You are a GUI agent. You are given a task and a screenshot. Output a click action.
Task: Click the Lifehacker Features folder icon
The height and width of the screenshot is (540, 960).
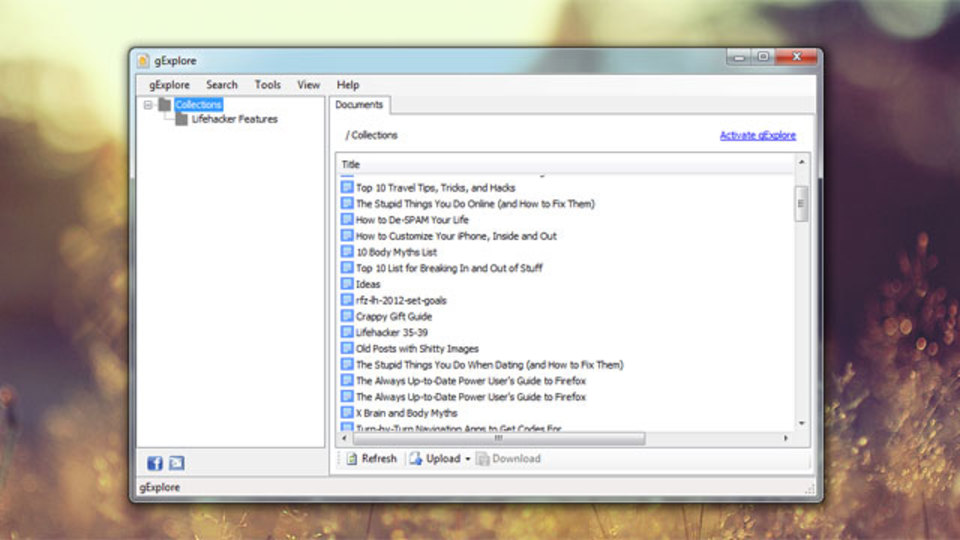click(181, 119)
